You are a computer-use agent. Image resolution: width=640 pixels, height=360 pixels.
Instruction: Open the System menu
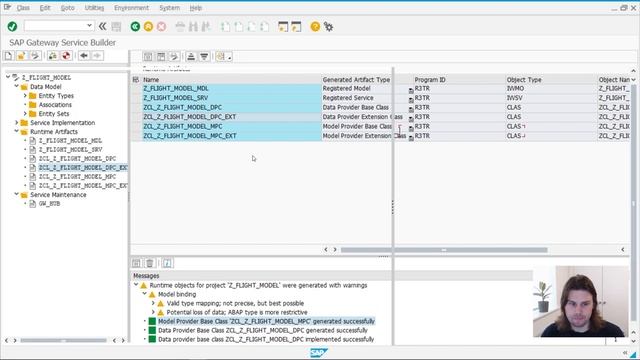(x=169, y=8)
